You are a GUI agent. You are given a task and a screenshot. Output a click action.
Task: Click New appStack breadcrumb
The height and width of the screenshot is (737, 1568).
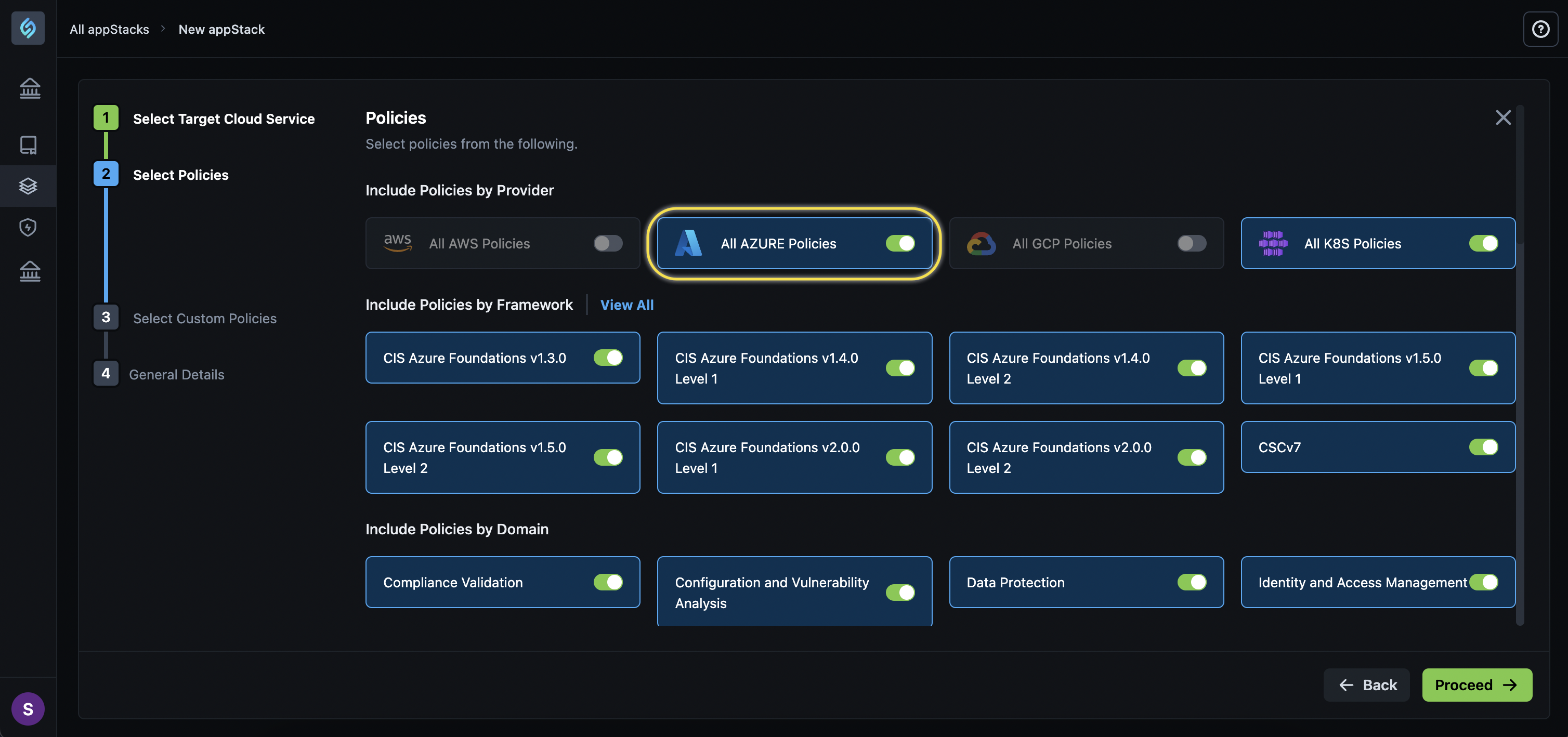pos(221,29)
